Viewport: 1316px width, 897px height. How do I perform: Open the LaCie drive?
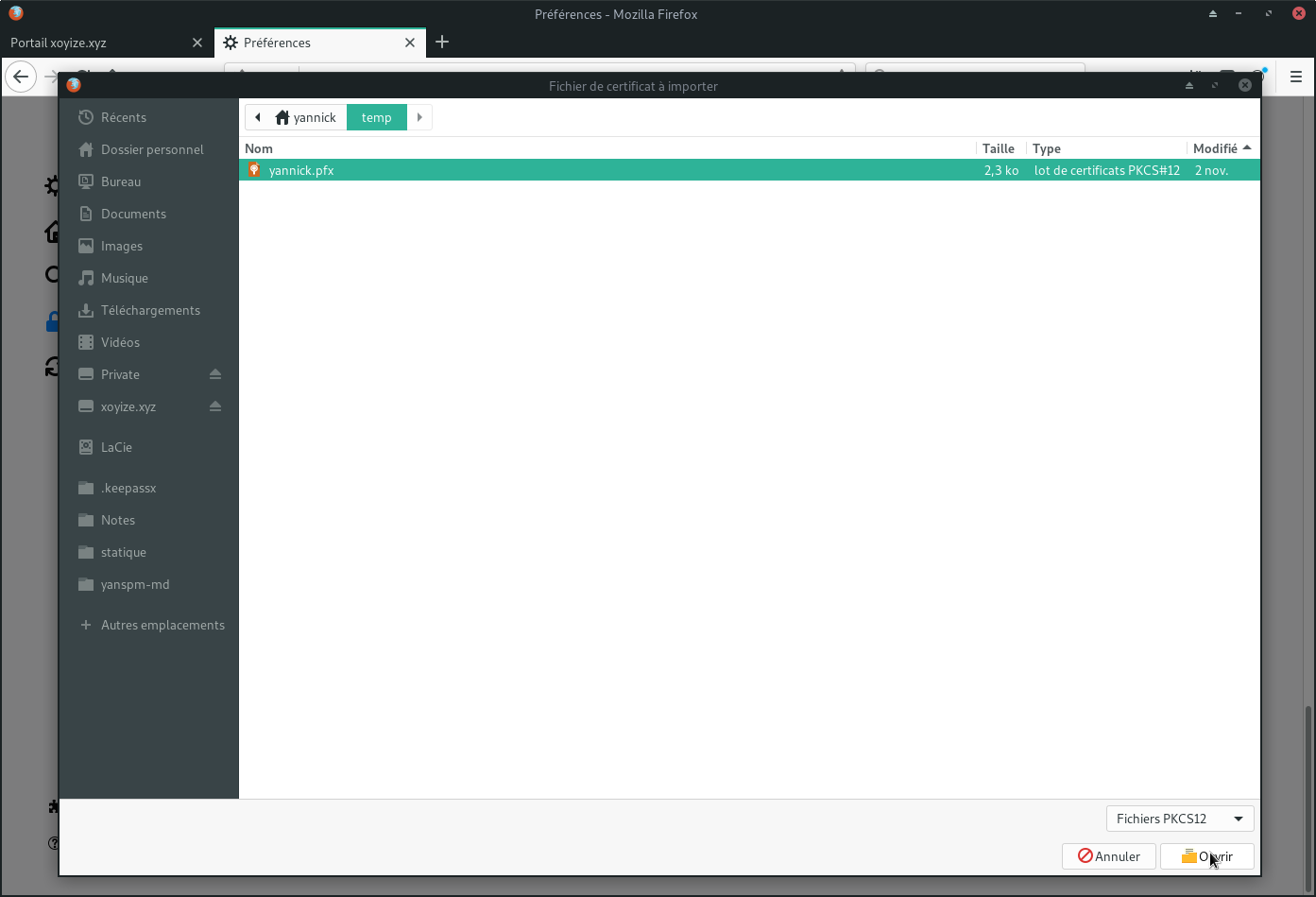(x=116, y=447)
